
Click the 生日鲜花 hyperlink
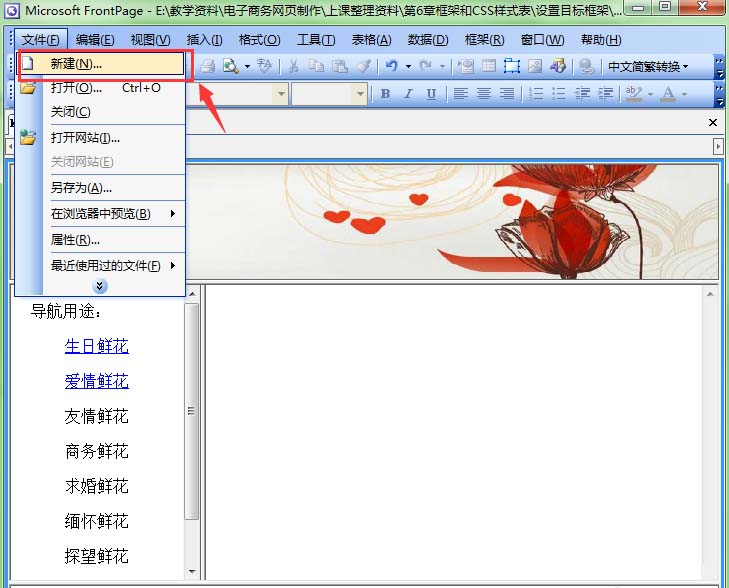97,346
